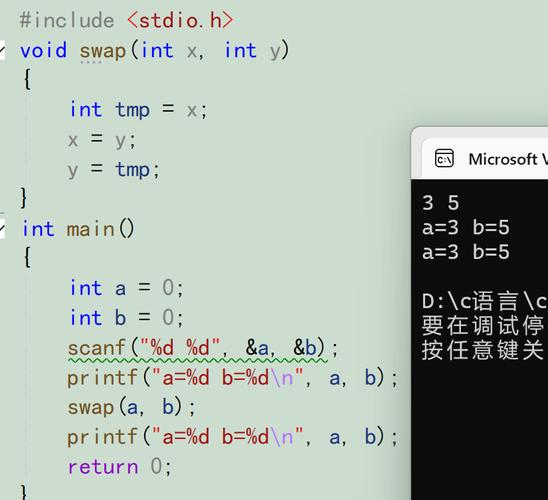Click the first 'a=3 b=5' console output line
This screenshot has width=548, height=500.
click(466, 227)
